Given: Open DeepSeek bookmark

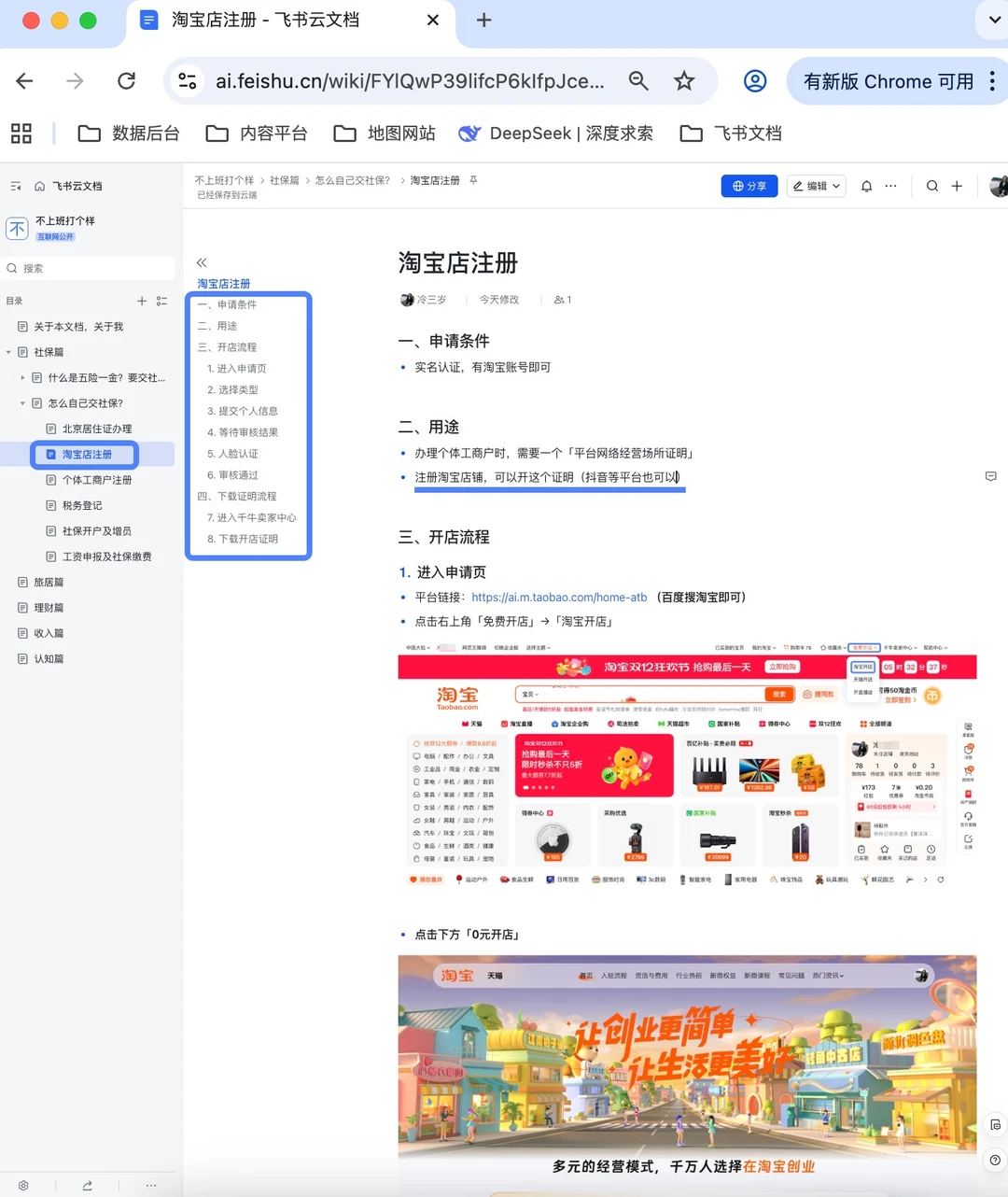Looking at the screenshot, I should click(556, 134).
